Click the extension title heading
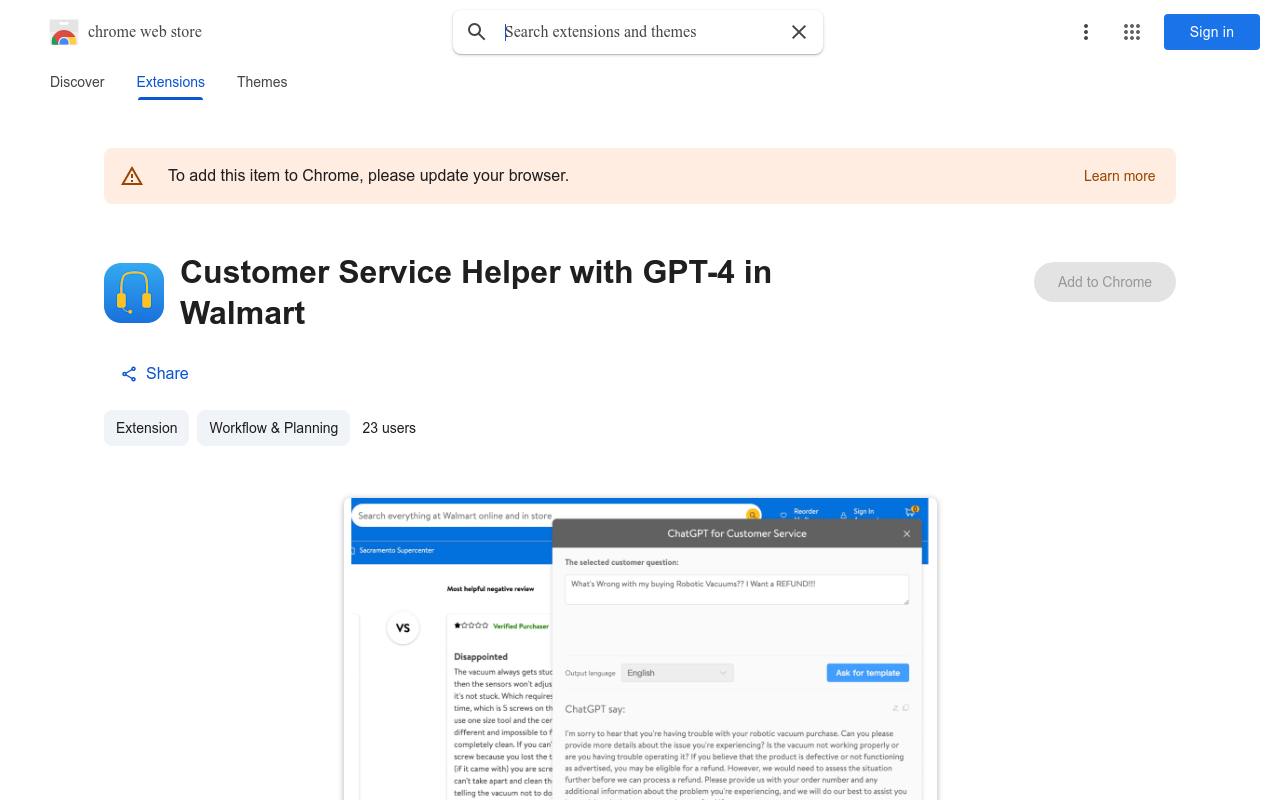This screenshot has width=1280, height=800. coord(476,292)
